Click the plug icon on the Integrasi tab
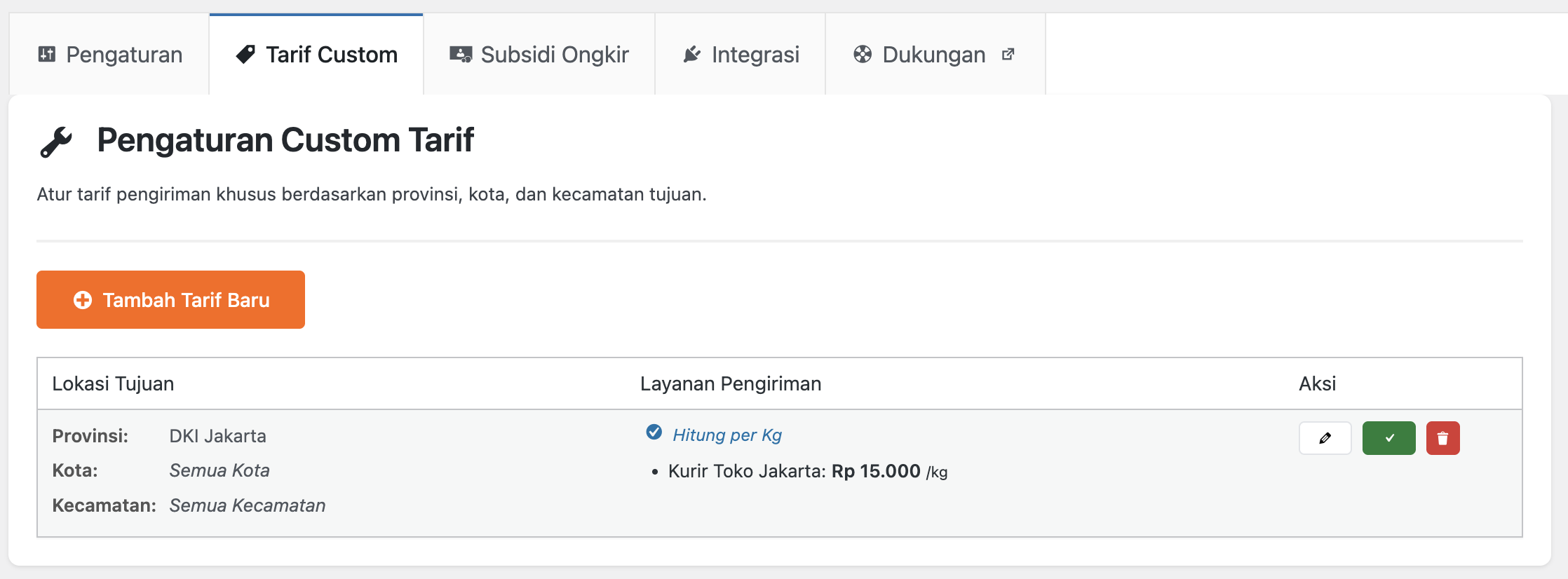The width and height of the screenshot is (1568, 579). (691, 54)
